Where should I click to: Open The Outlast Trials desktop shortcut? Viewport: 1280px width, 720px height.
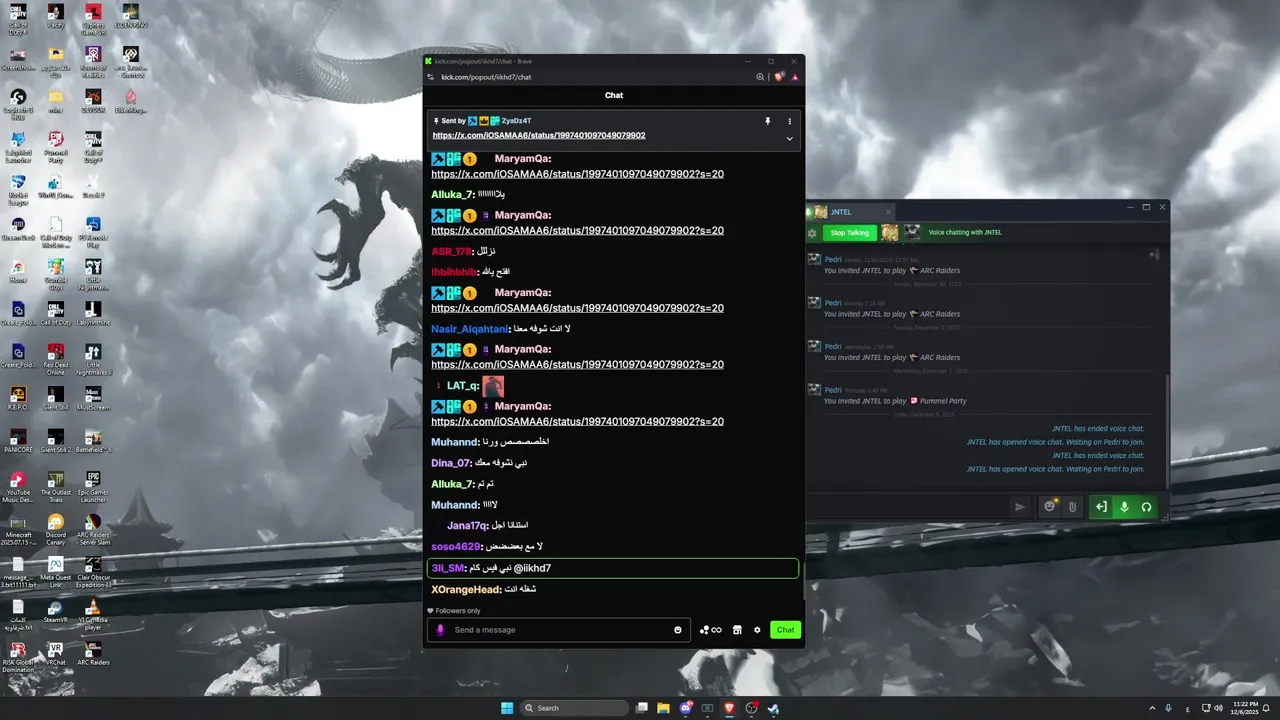[x=55, y=487]
